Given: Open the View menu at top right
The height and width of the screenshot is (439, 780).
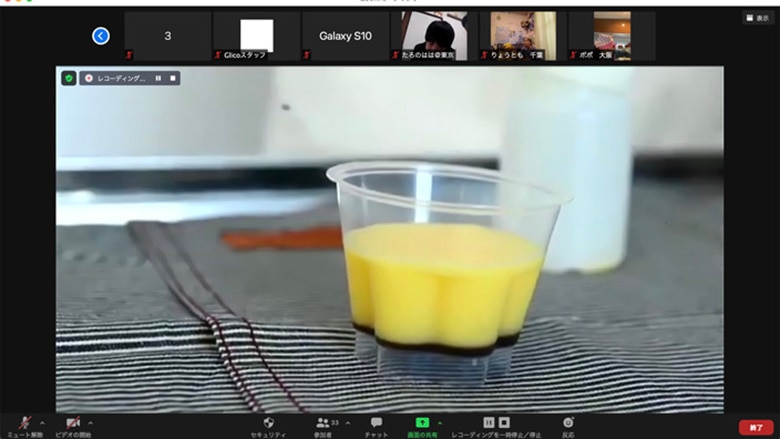Looking at the screenshot, I should 757,18.
